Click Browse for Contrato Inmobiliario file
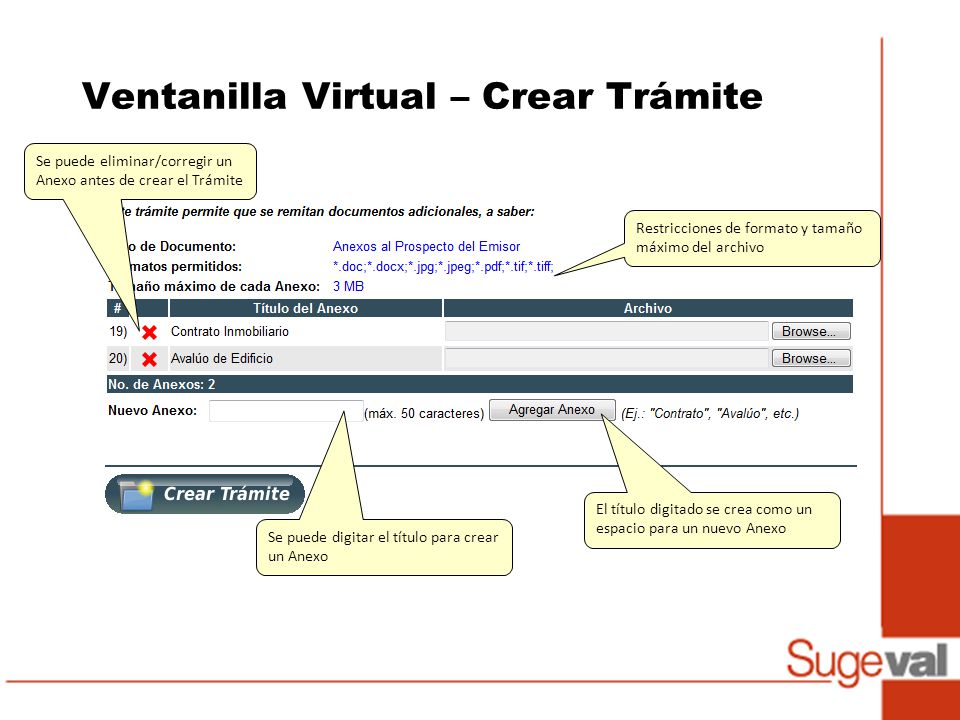The image size is (960, 720). [811, 331]
